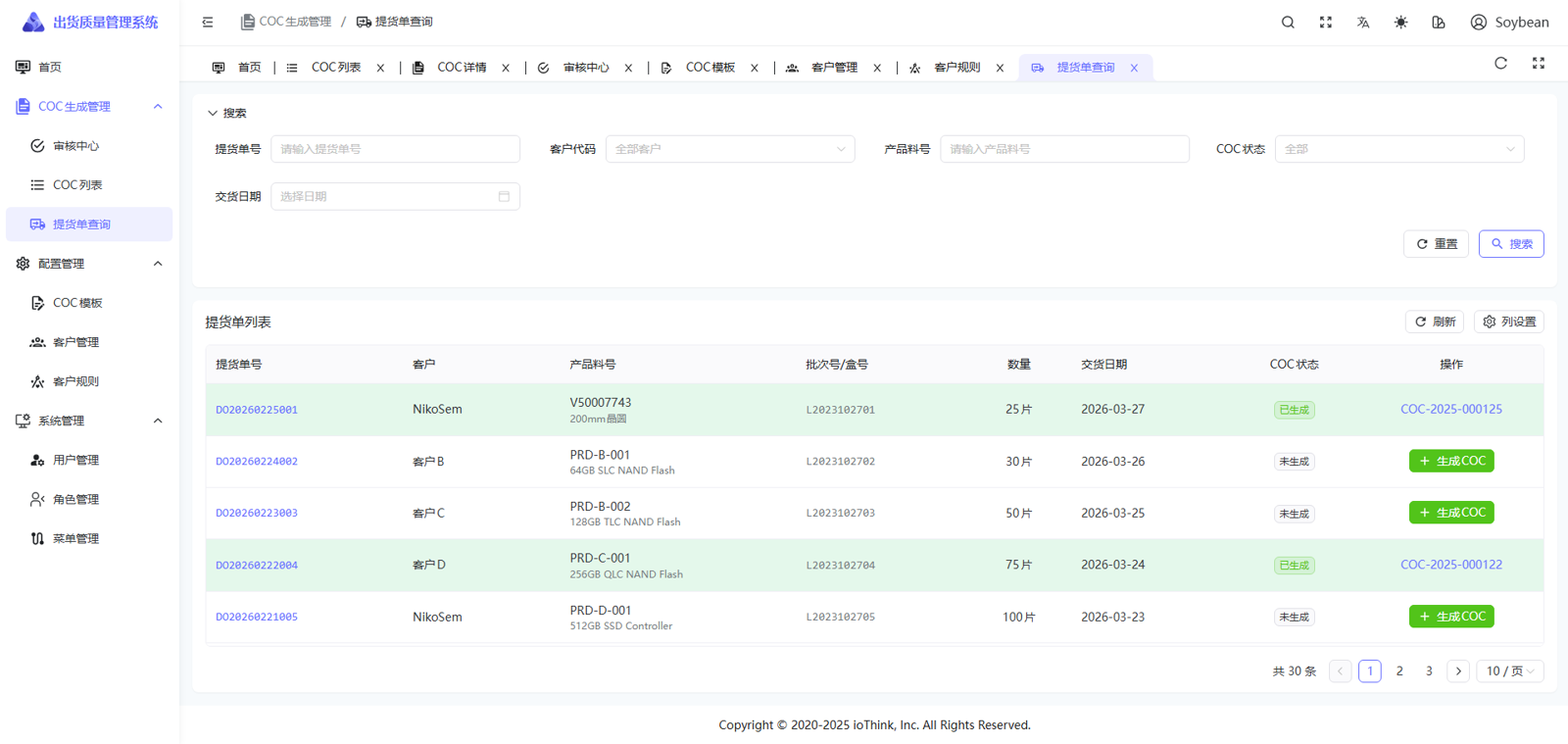Go to page 2 of the list

point(1399,670)
